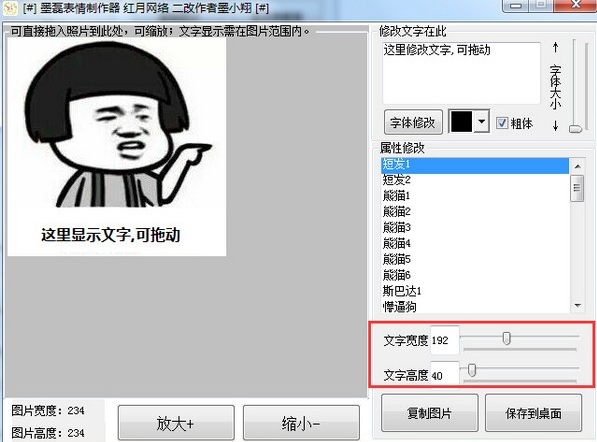Select 熊猫4 in the attribute list

pyautogui.click(x=475, y=243)
